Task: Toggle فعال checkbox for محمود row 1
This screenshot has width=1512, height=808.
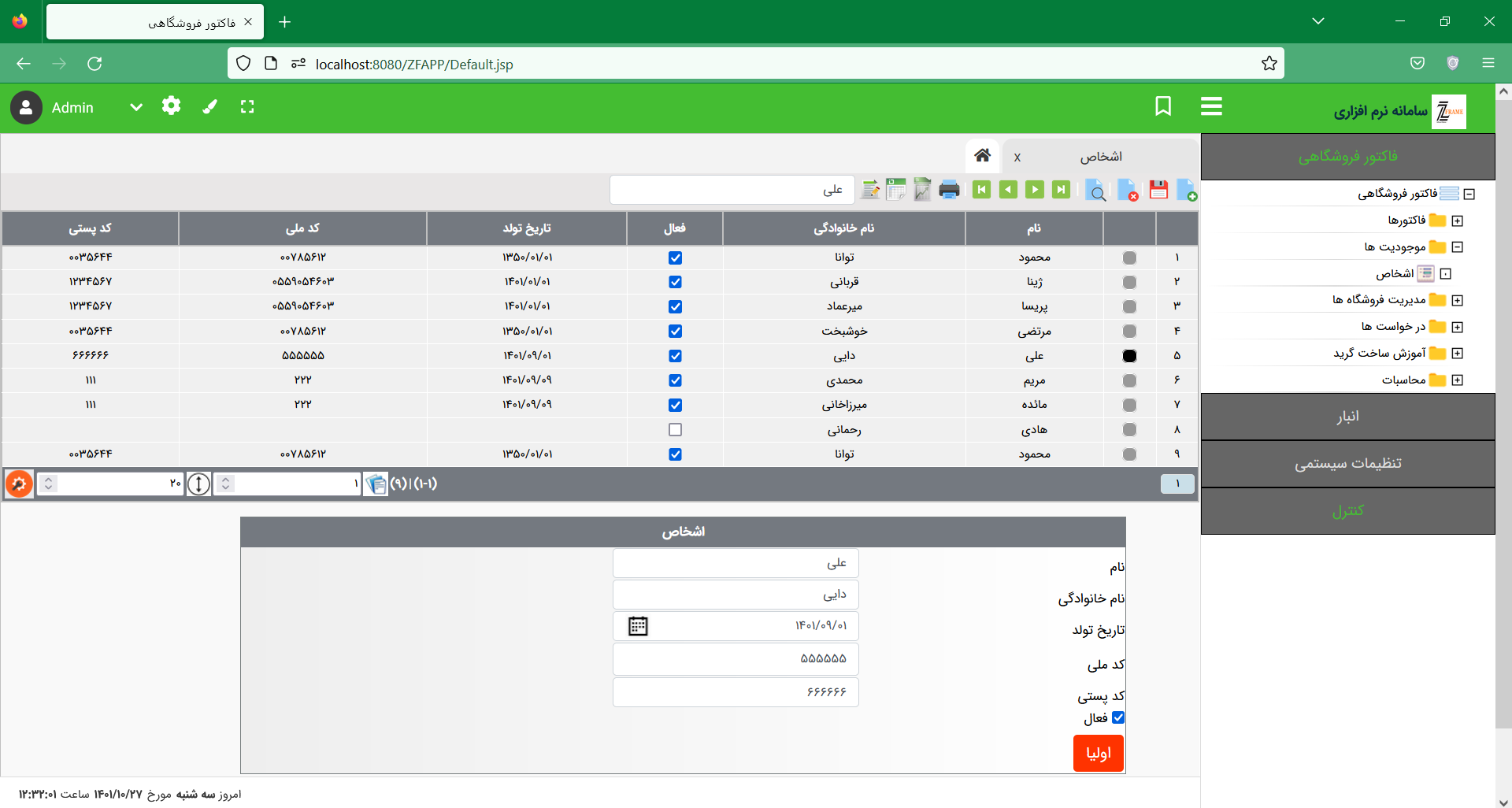Action: point(675,258)
